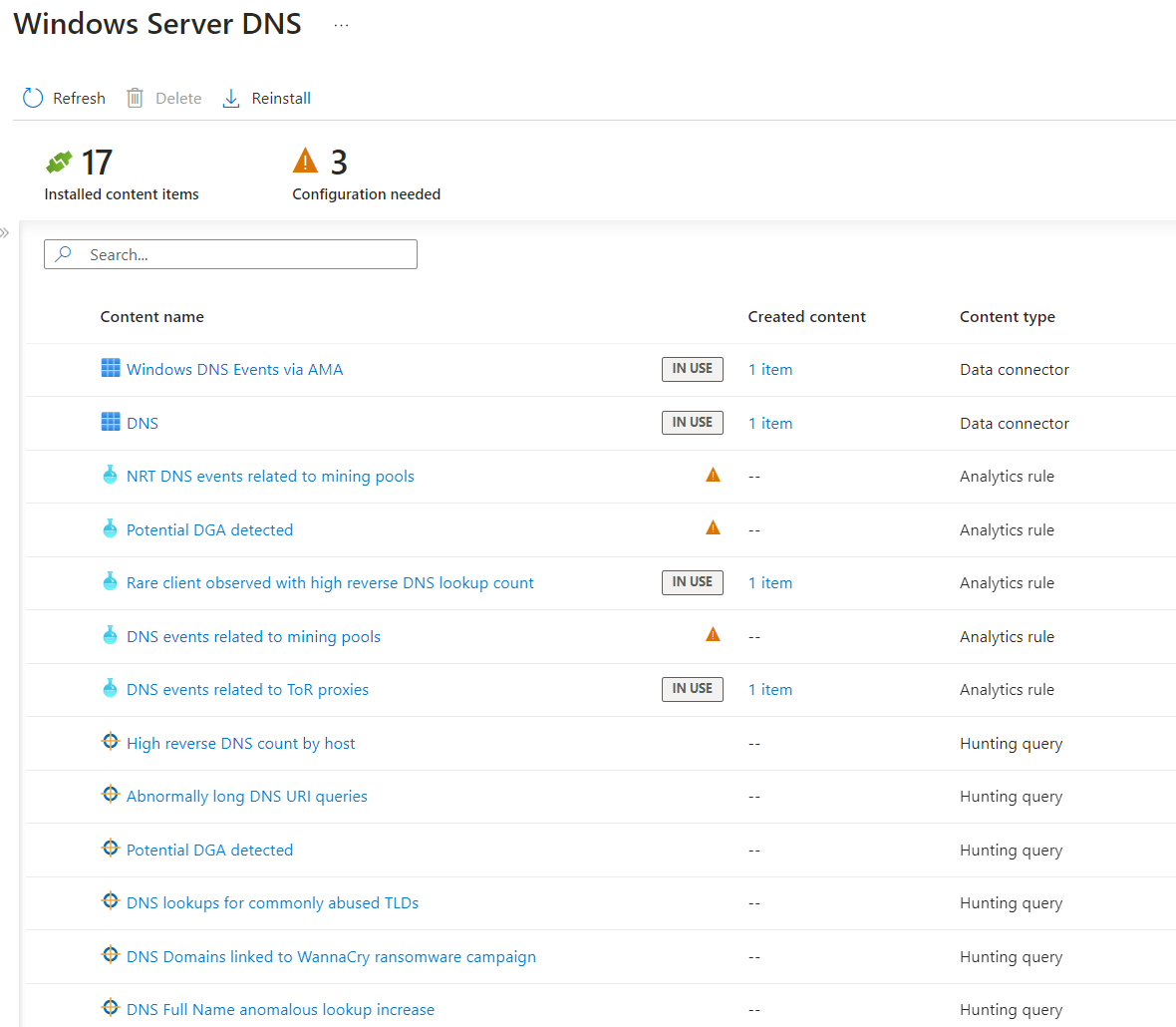Click the Created content column header
1176x1027 pixels.
coord(806,317)
